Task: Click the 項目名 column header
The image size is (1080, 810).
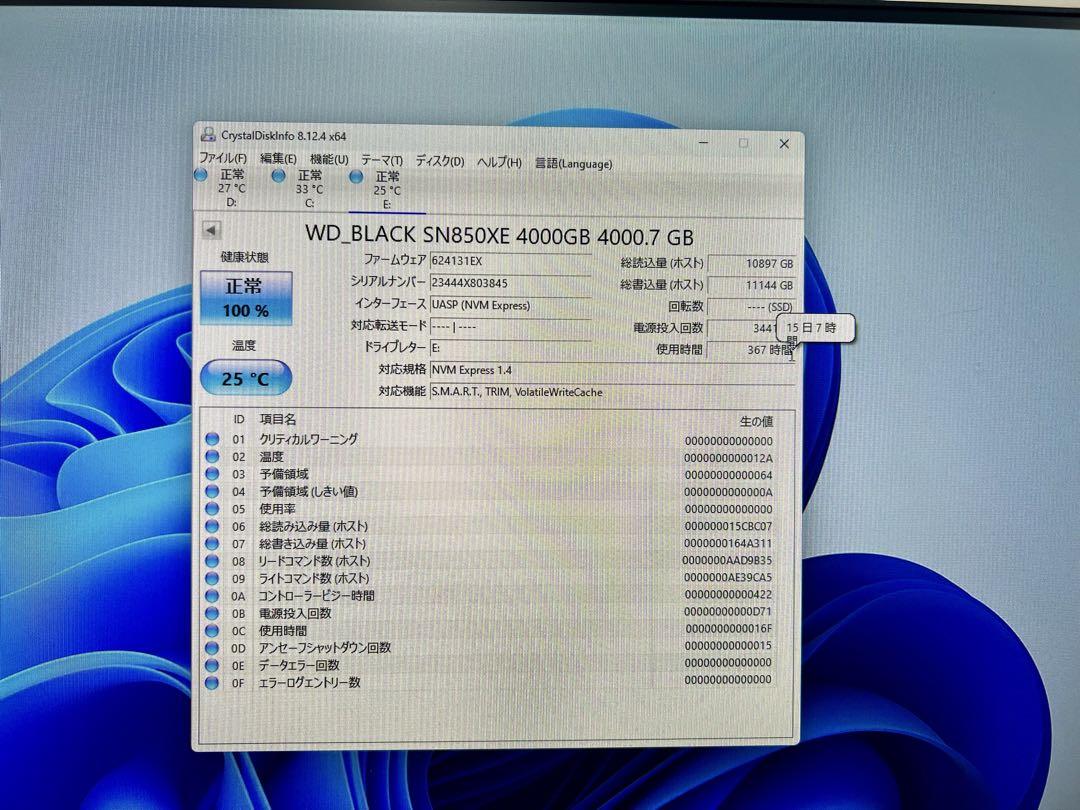Action: [278, 419]
